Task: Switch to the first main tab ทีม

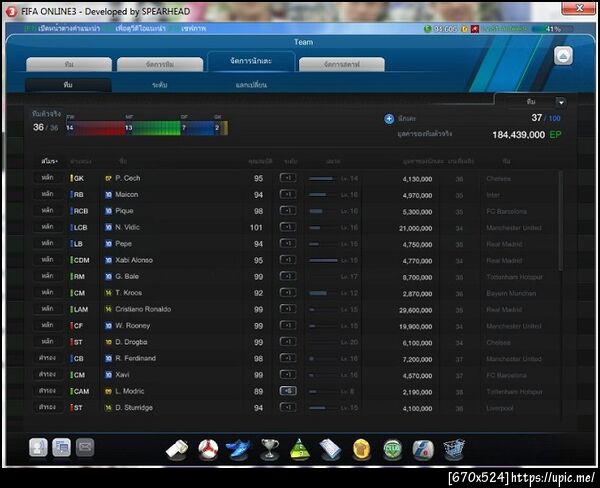Action: [69, 64]
